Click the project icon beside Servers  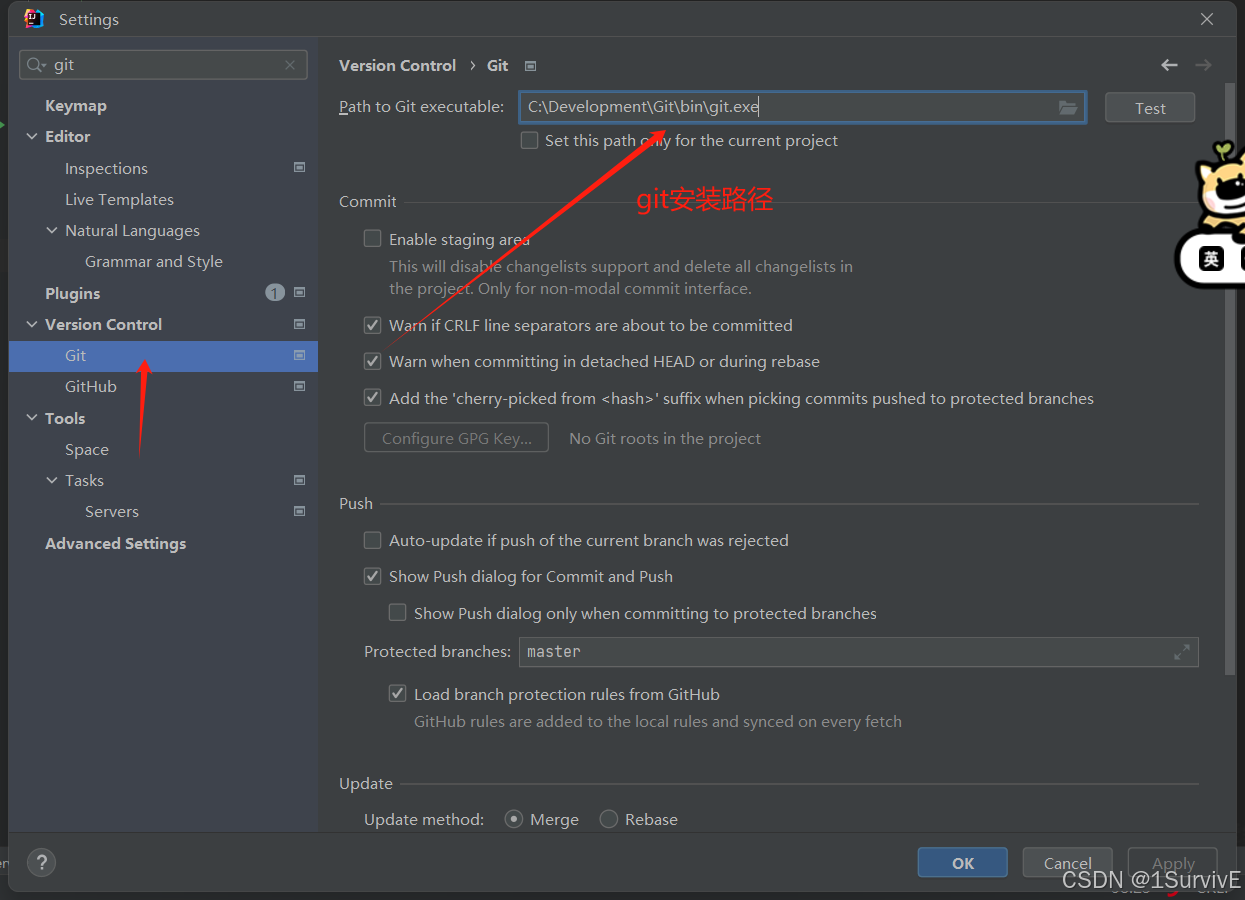coord(299,511)
